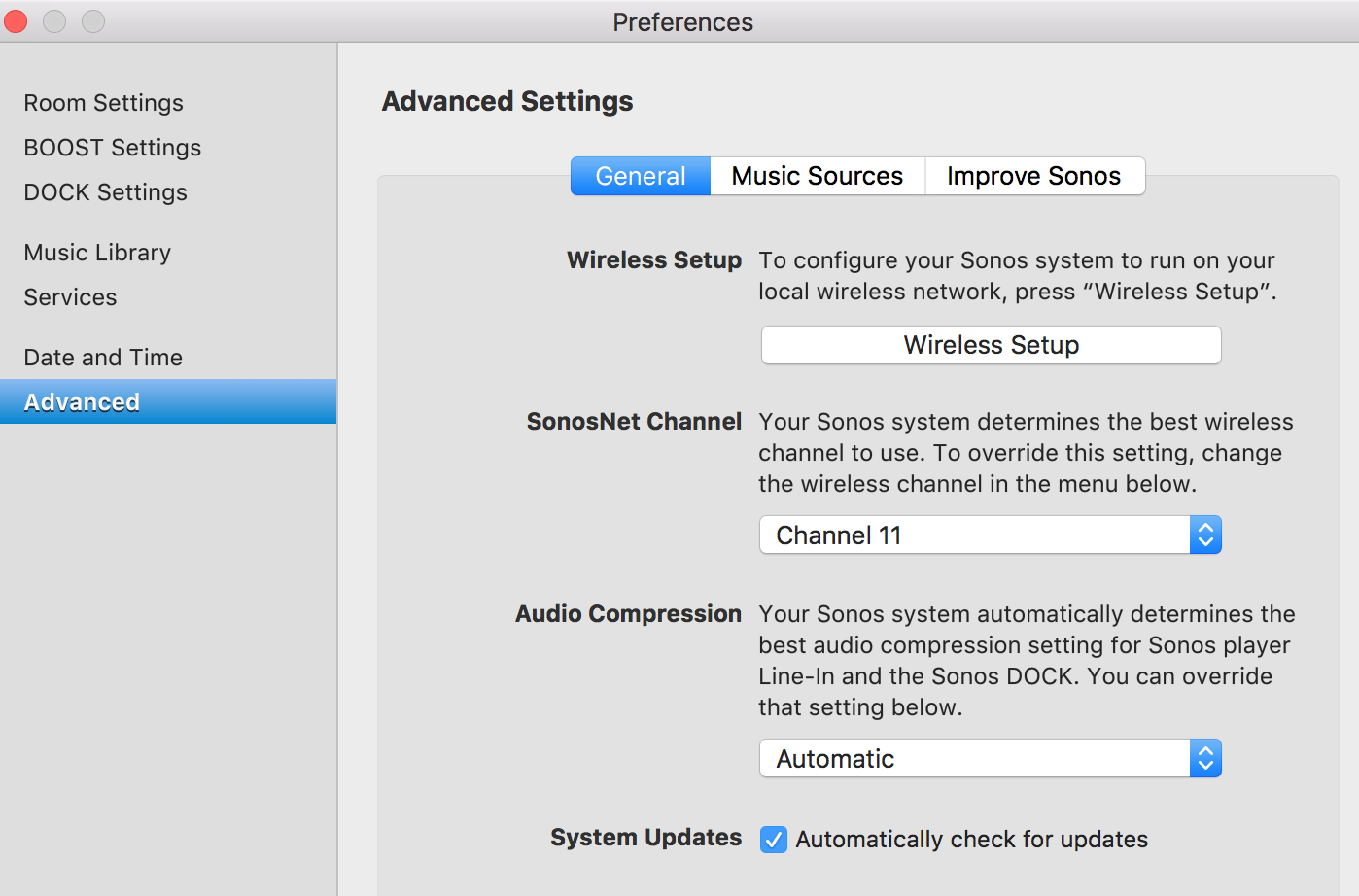Select the highlighted Advanced sidebar item
Viewport: 1359px width, 896px height.
click(x=82, y=402)
